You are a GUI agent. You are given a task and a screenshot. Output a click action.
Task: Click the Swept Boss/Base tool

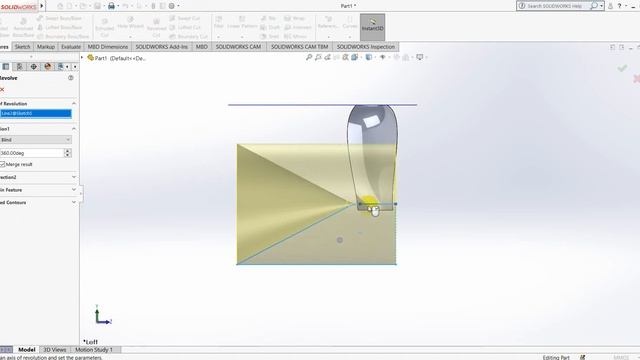[x=60, y=18]
